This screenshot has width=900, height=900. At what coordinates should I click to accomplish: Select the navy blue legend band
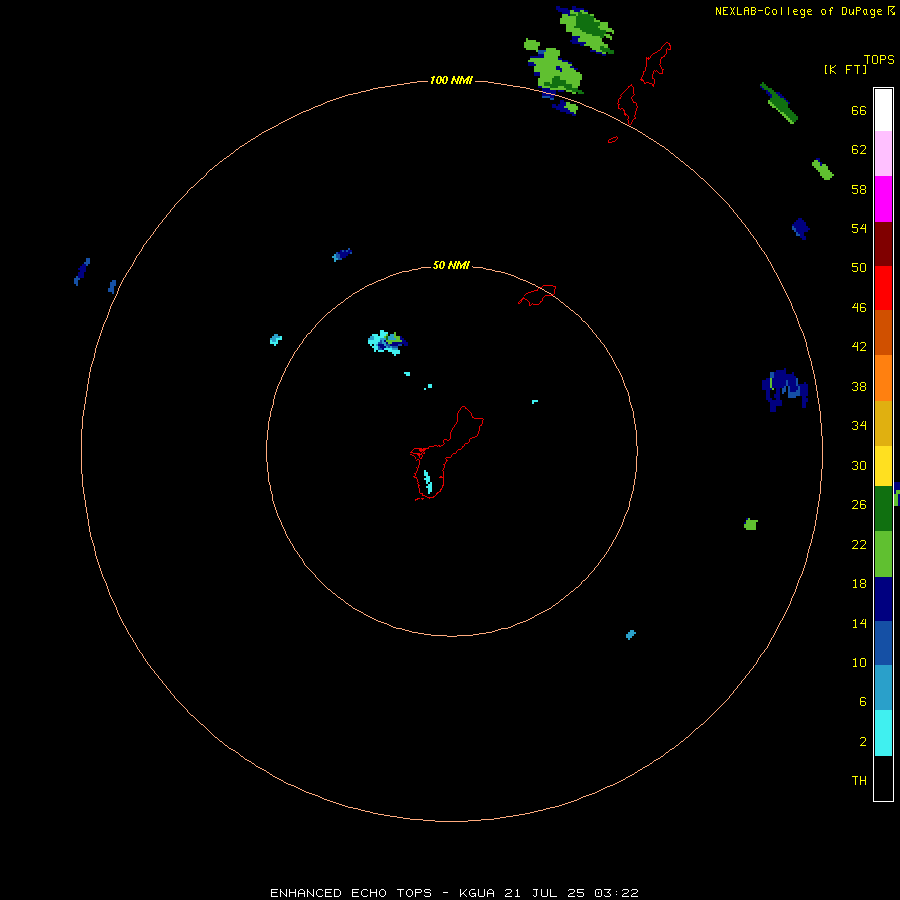[883, 599]
